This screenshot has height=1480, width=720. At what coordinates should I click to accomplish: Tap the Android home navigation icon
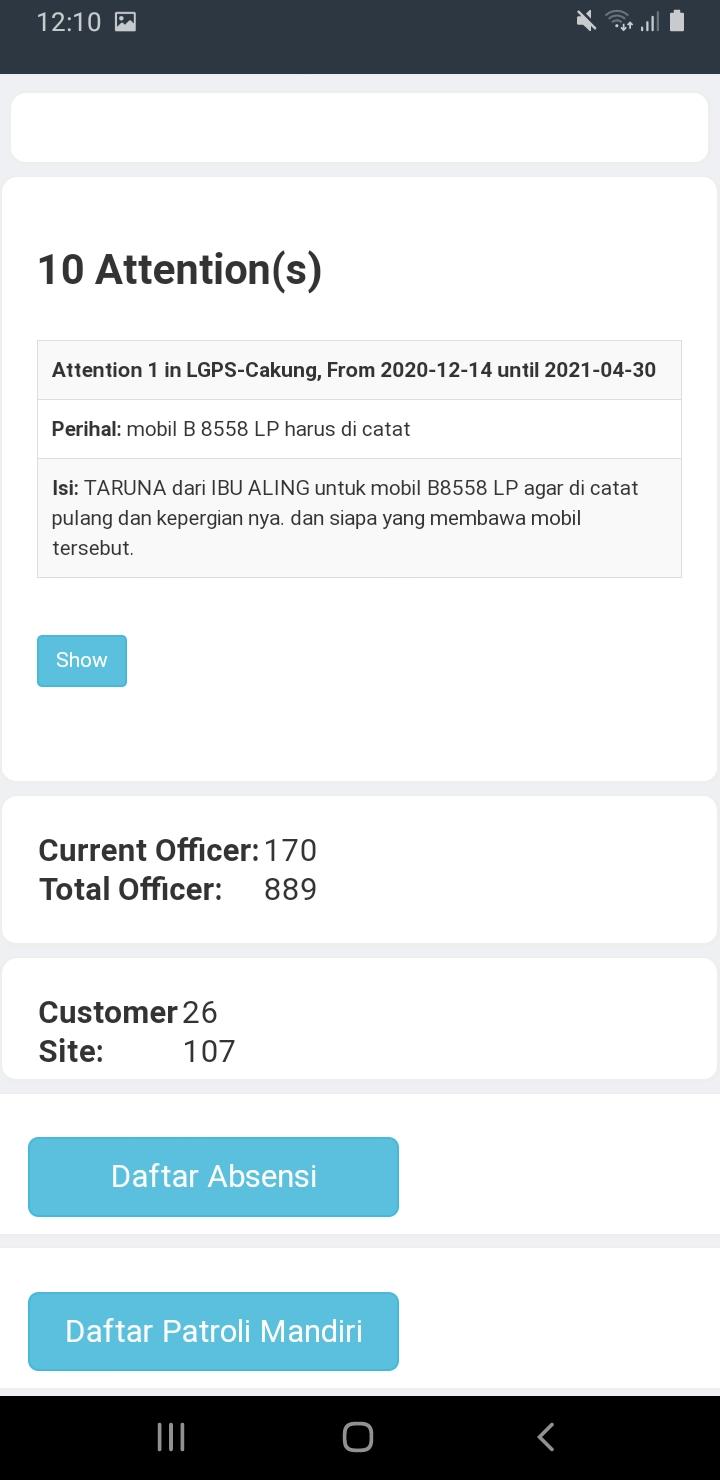358,1437
